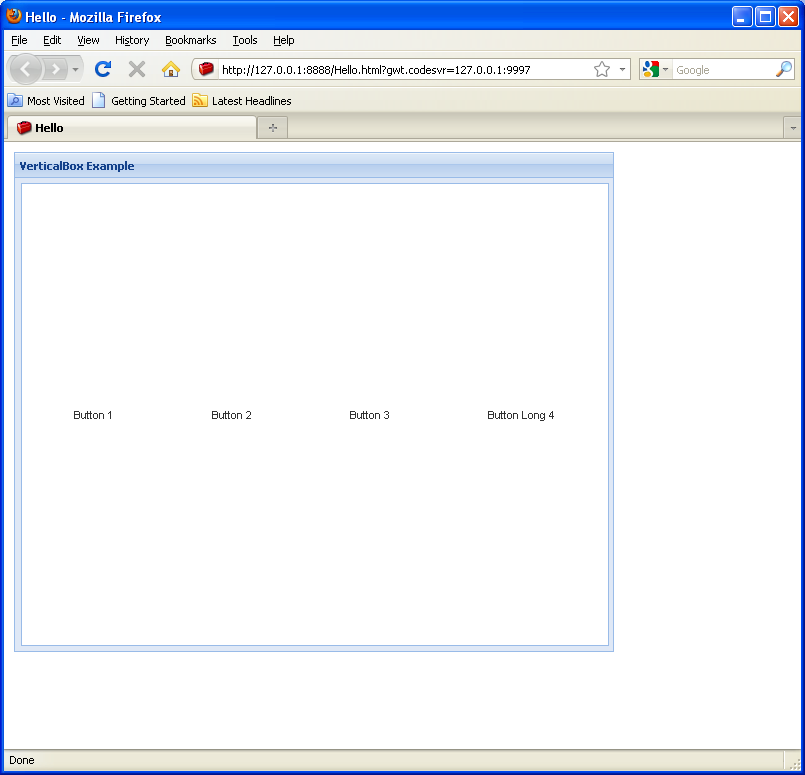Open the History menu
The width and height of the screenshot is (805, 775).
(132, 40)
